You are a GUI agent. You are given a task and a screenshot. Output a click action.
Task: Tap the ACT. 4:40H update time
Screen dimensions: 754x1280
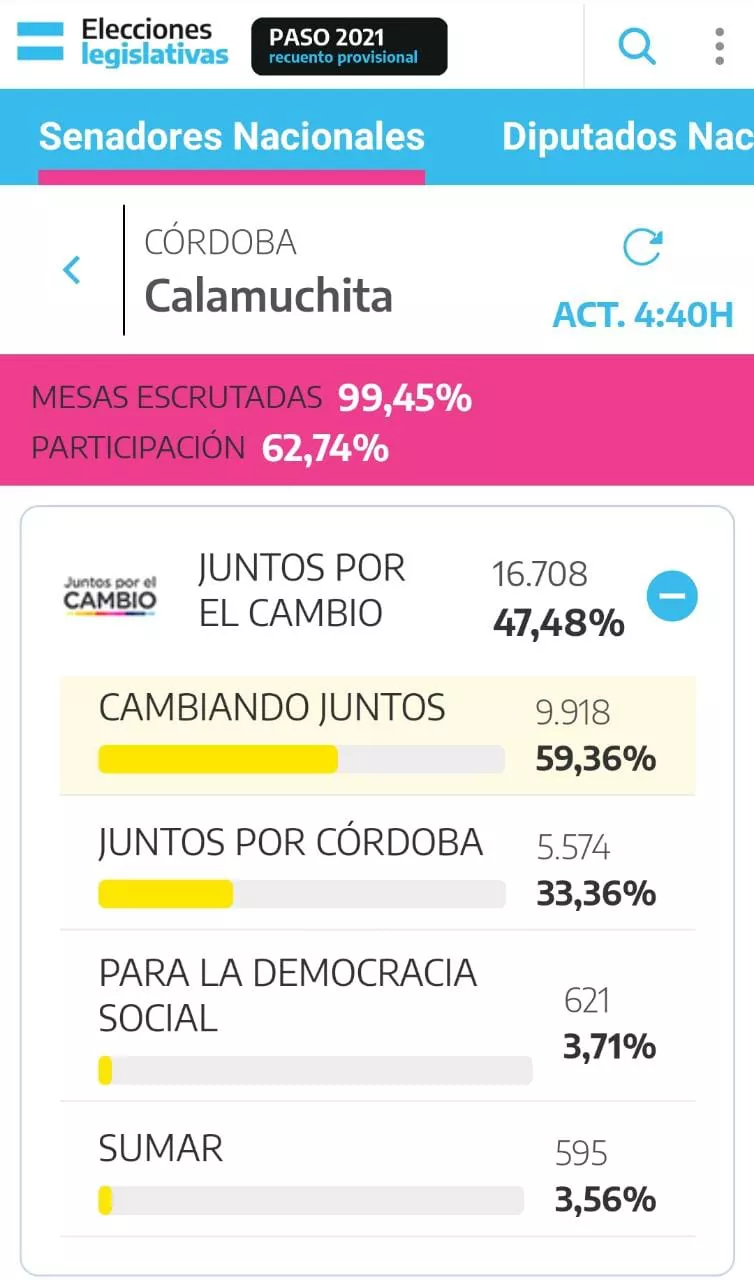pyautogui.click(x=643, y=315)
